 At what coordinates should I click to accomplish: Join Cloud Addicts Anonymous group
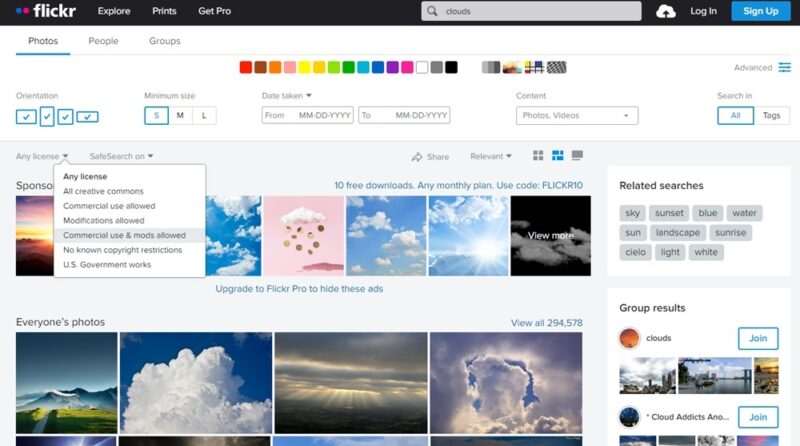[x=758, y=417]
